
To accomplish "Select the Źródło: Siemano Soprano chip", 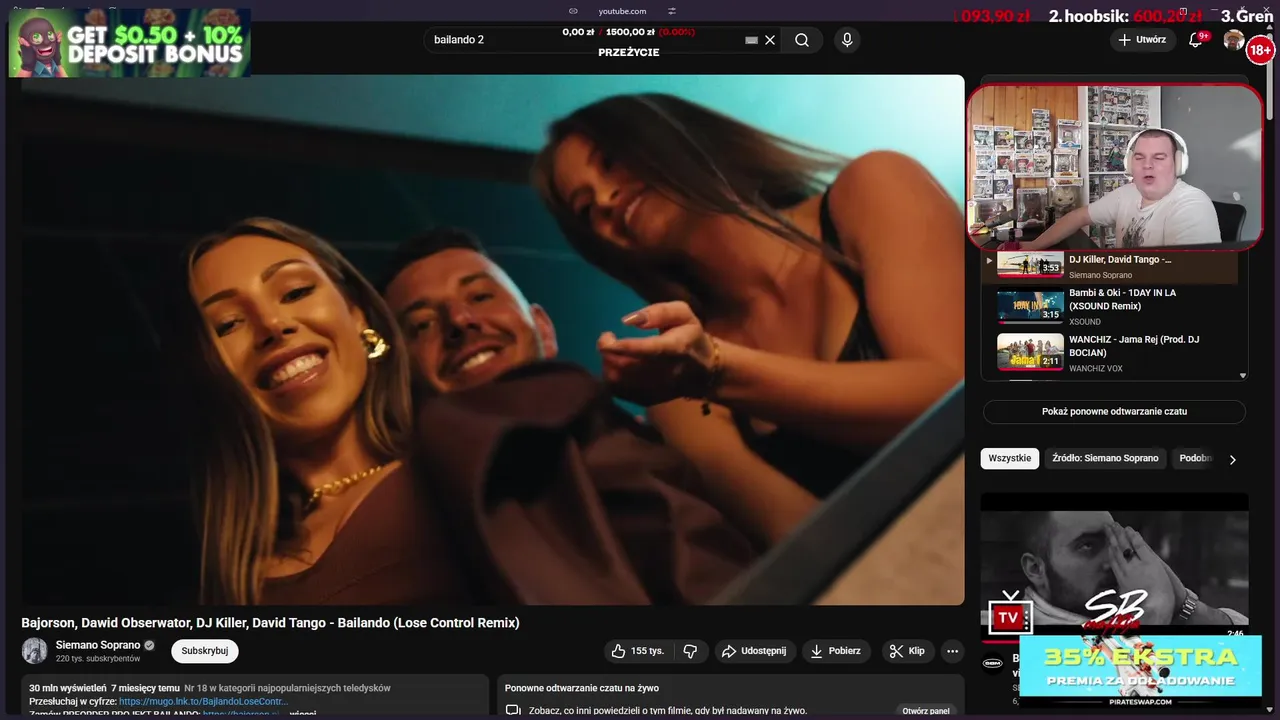I will click(x=1105, y=458).
